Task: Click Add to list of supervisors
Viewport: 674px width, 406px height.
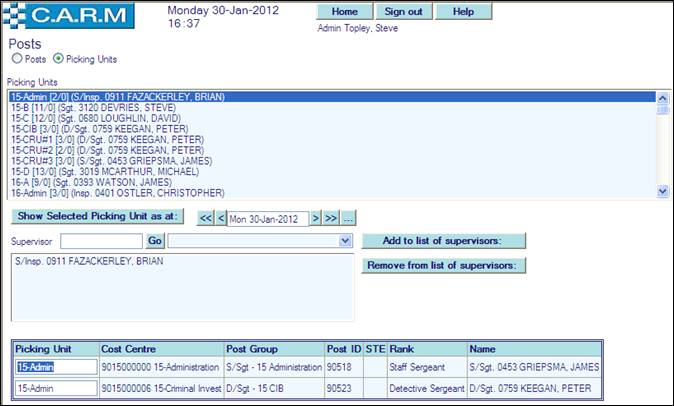Action: pyautogui.click(x=443, y=241)
